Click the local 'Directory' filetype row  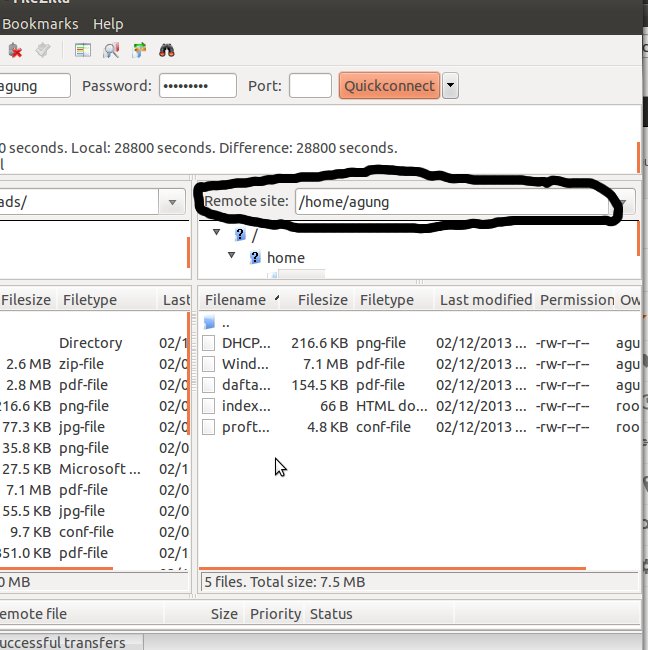(x=90, y=343)
